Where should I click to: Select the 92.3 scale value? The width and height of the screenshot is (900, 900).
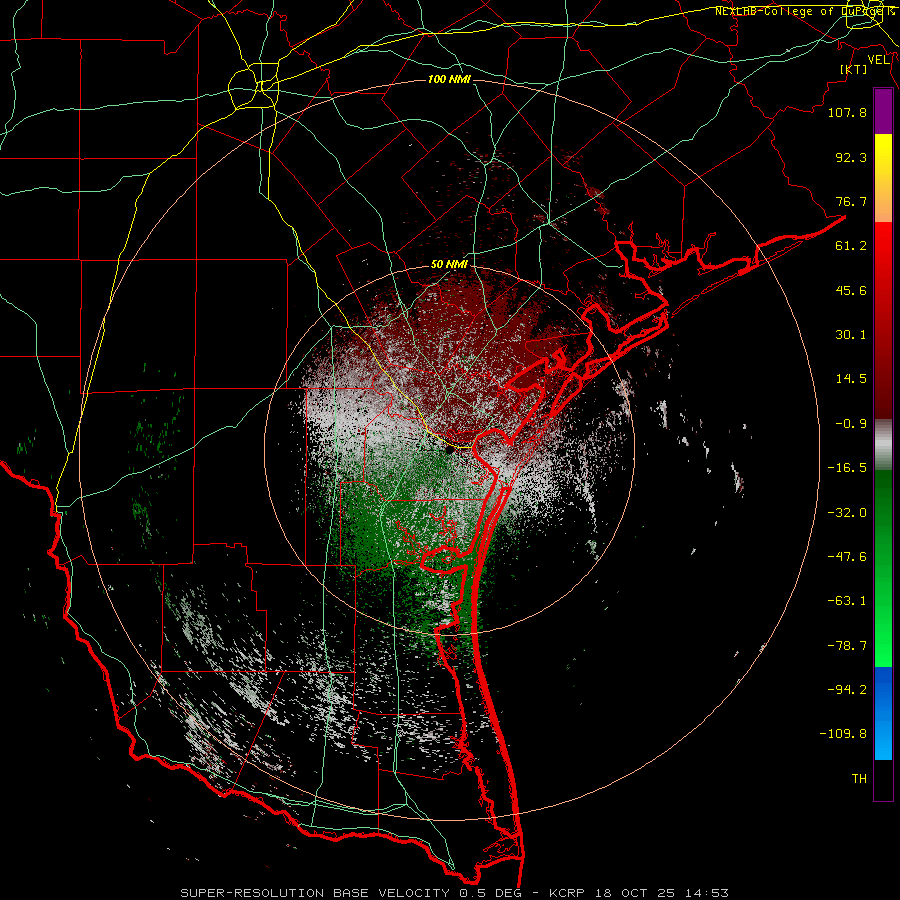click(851, 157)
